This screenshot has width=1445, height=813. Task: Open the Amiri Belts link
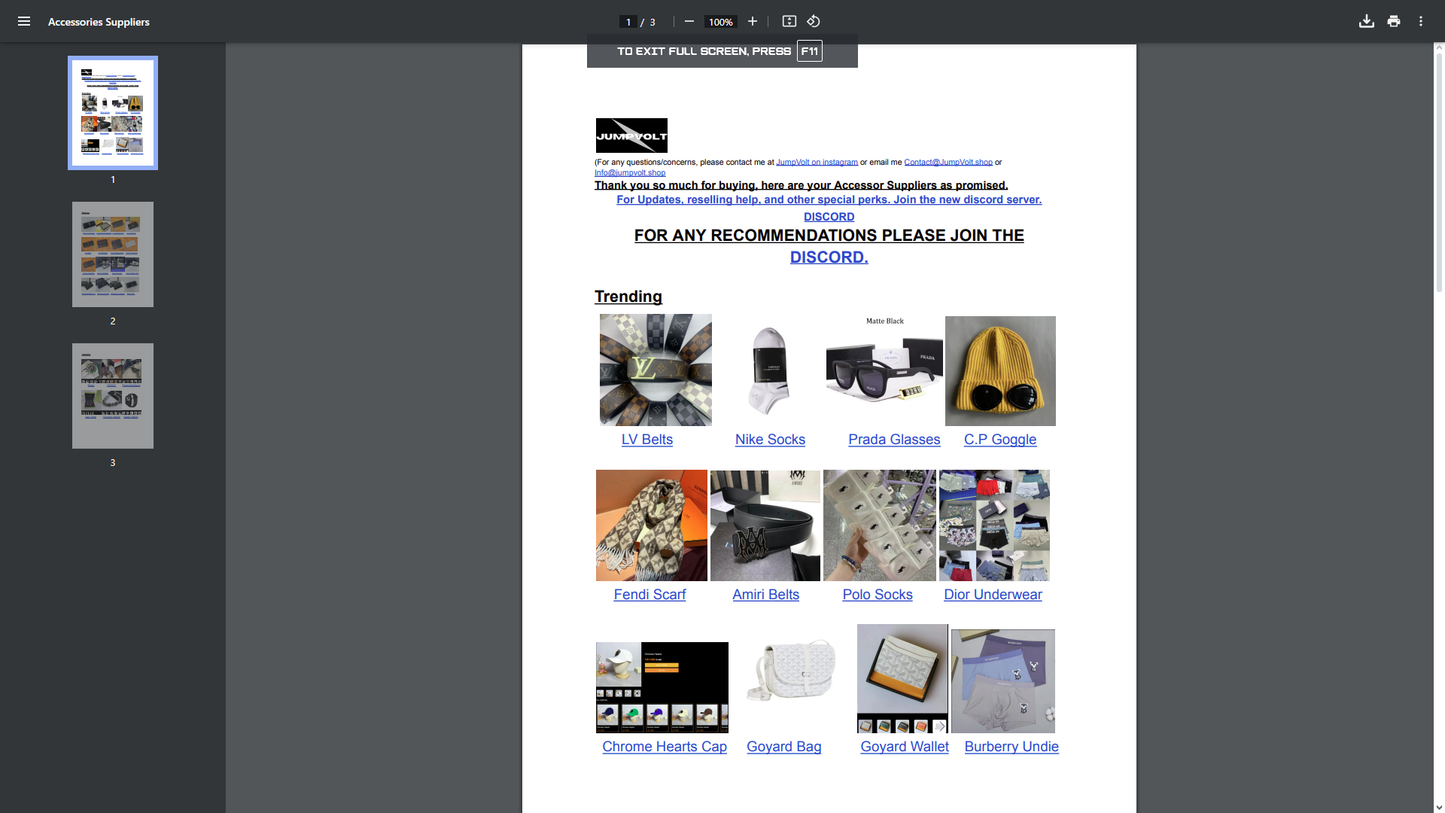point(766,595)
